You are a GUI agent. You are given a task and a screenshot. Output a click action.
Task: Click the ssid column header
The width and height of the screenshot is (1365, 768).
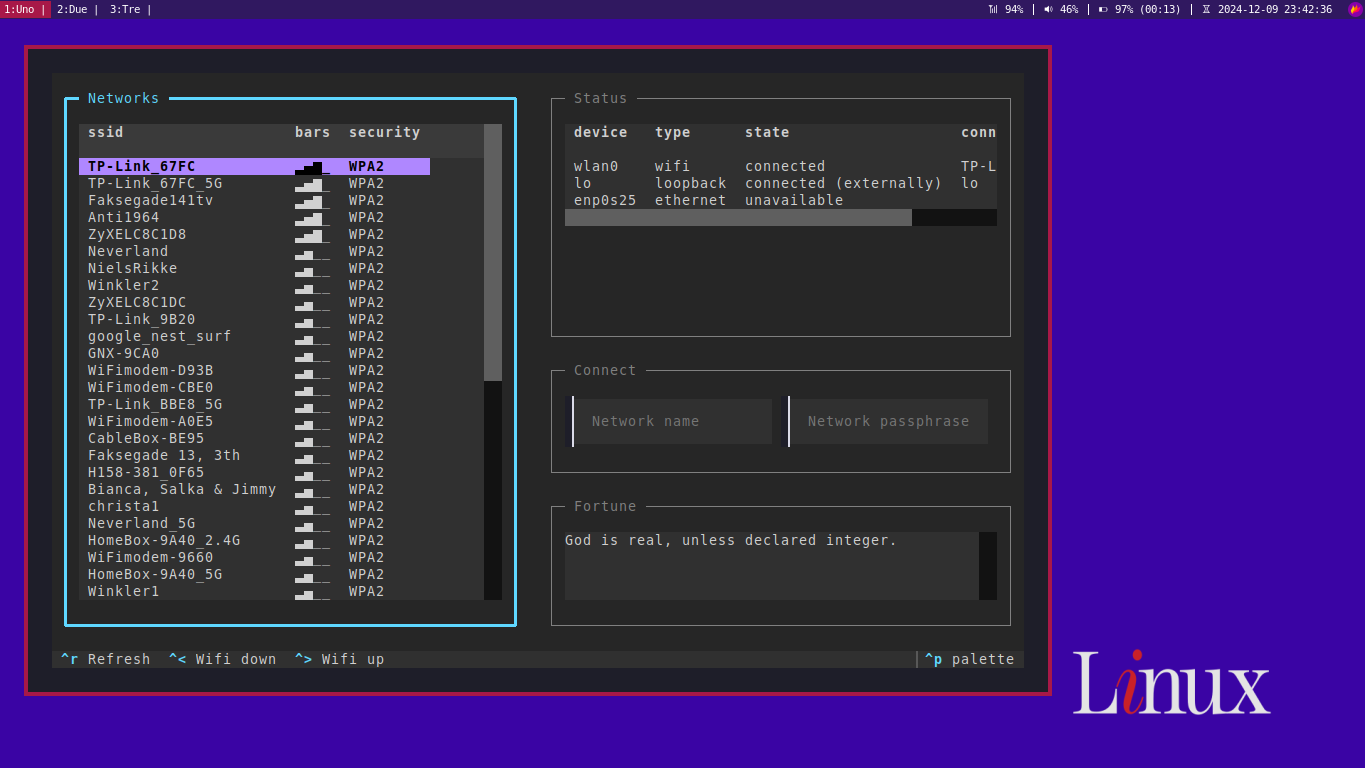(x=106, y=132)
